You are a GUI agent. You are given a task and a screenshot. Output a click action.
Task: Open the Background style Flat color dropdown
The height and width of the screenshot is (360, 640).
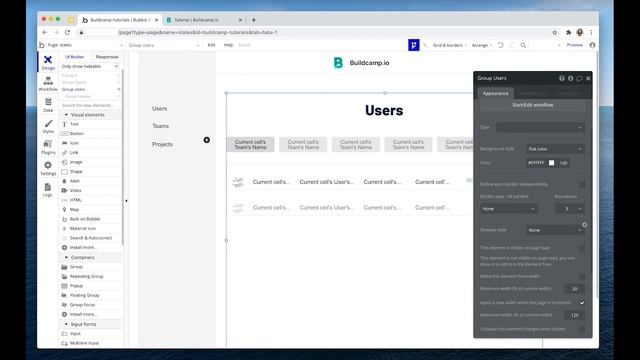[x=555, y=149]
